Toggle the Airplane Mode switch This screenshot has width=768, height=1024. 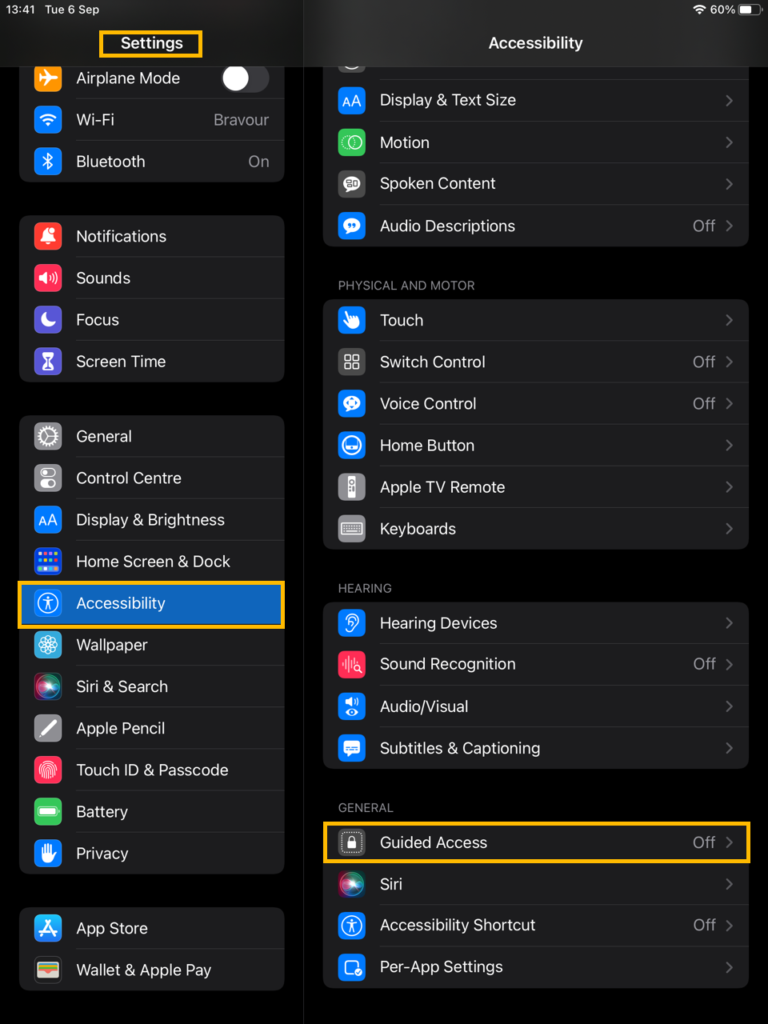[245, 79]
